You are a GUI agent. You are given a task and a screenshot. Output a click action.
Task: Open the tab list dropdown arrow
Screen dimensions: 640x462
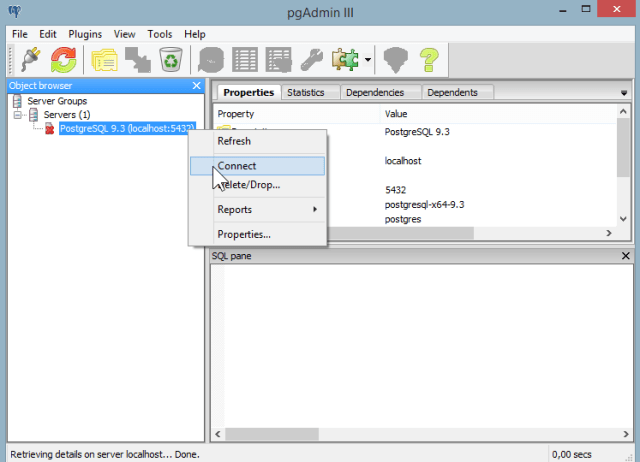pos(624,93)
